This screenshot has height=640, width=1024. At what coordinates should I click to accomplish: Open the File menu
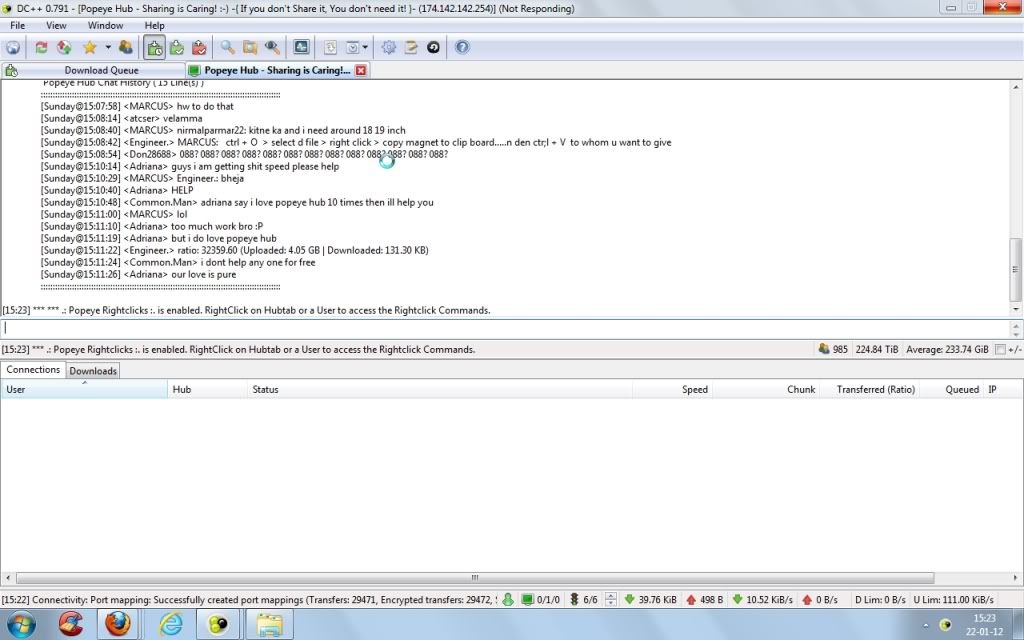tap(18, 25)
